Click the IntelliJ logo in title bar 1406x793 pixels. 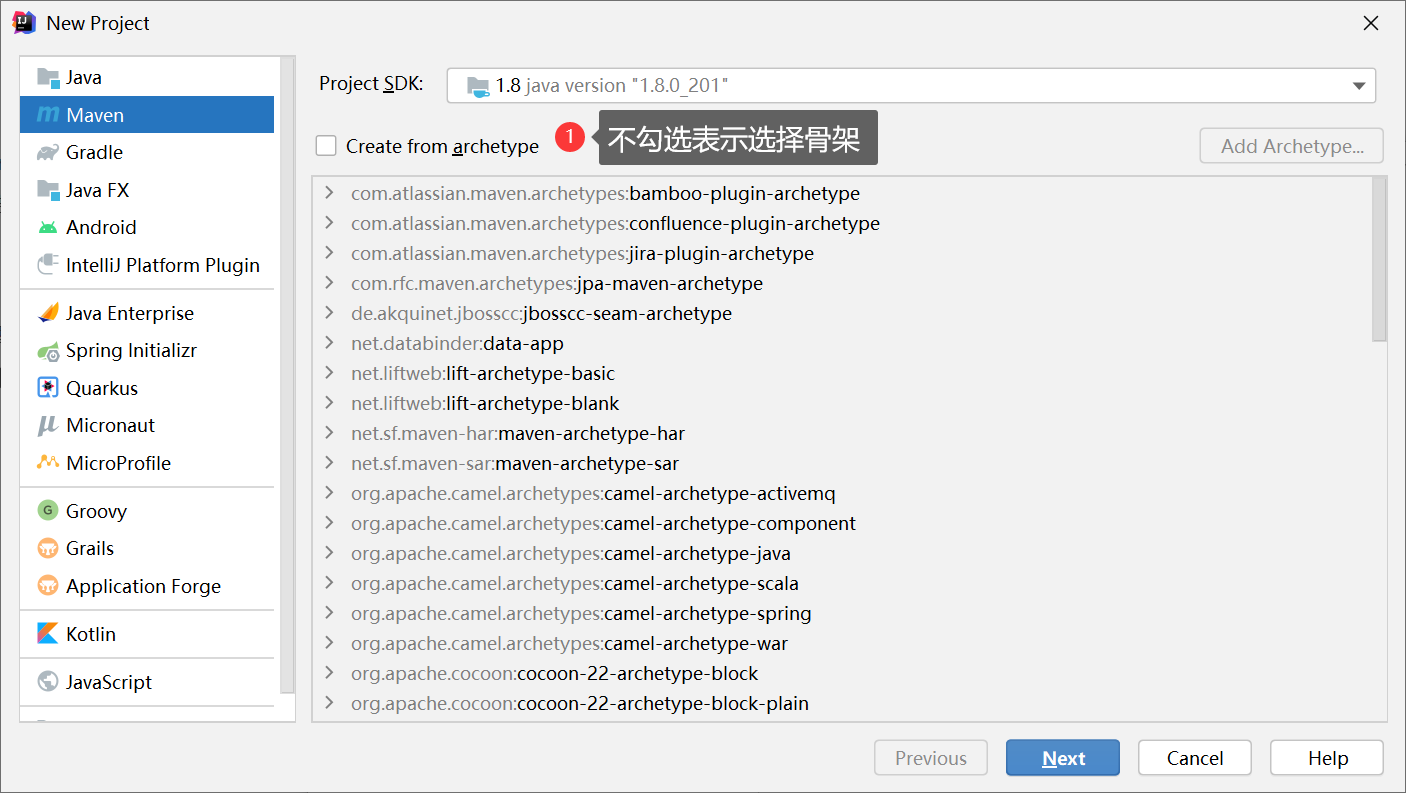pyautogui.click(x=24, y=22)
